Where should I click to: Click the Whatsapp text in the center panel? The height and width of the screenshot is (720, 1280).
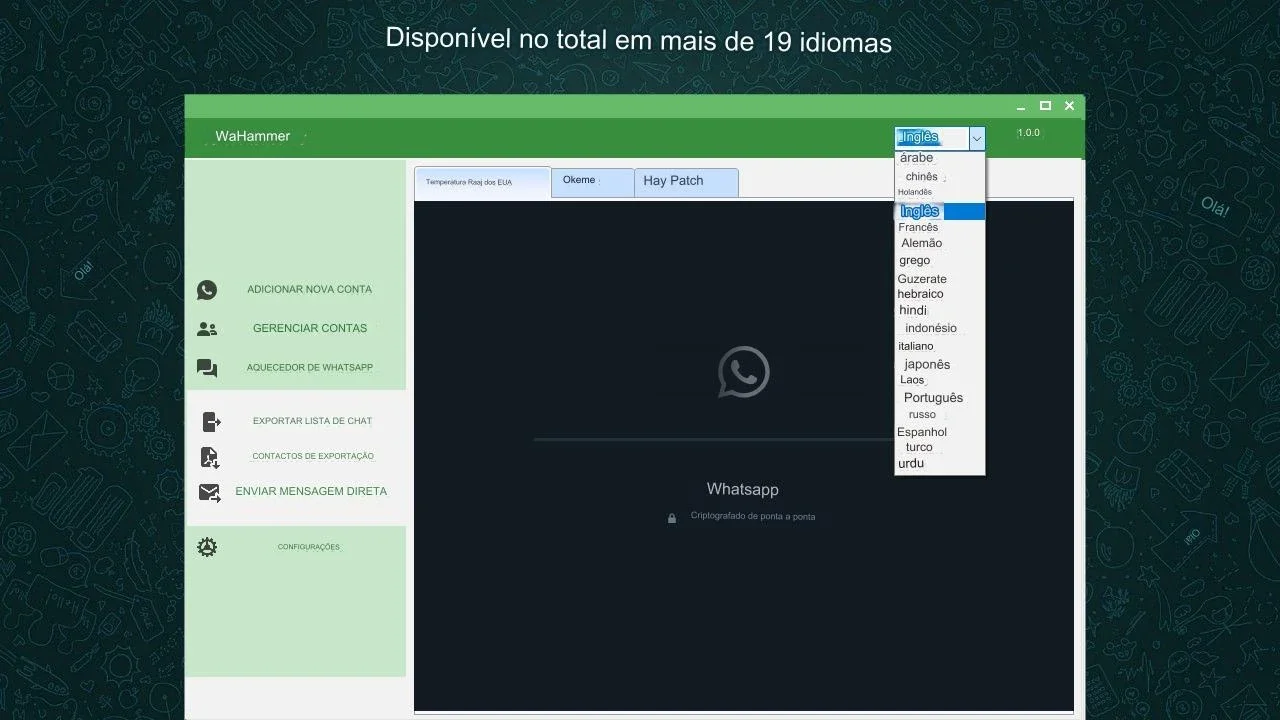742,489
